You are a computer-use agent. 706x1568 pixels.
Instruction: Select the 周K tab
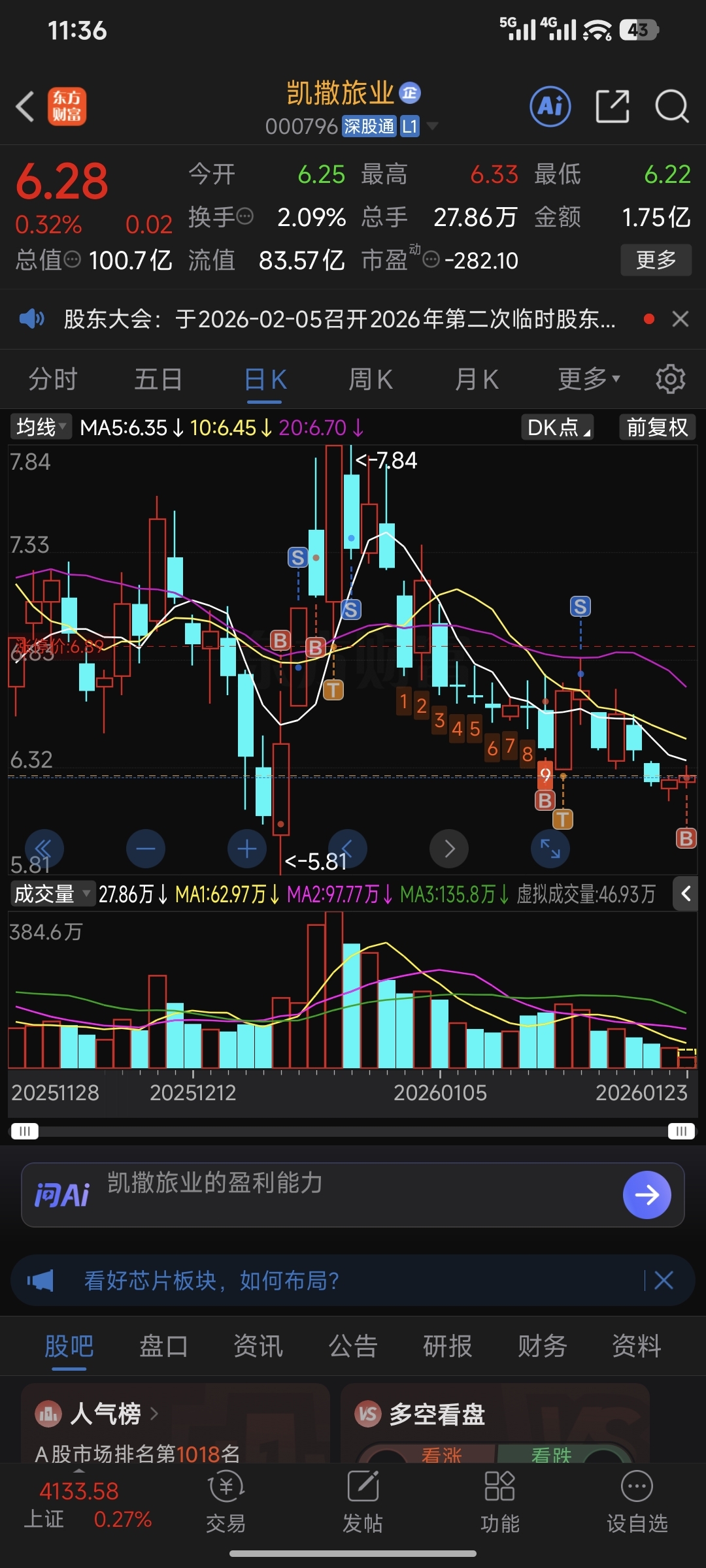(x=371, y=379)
